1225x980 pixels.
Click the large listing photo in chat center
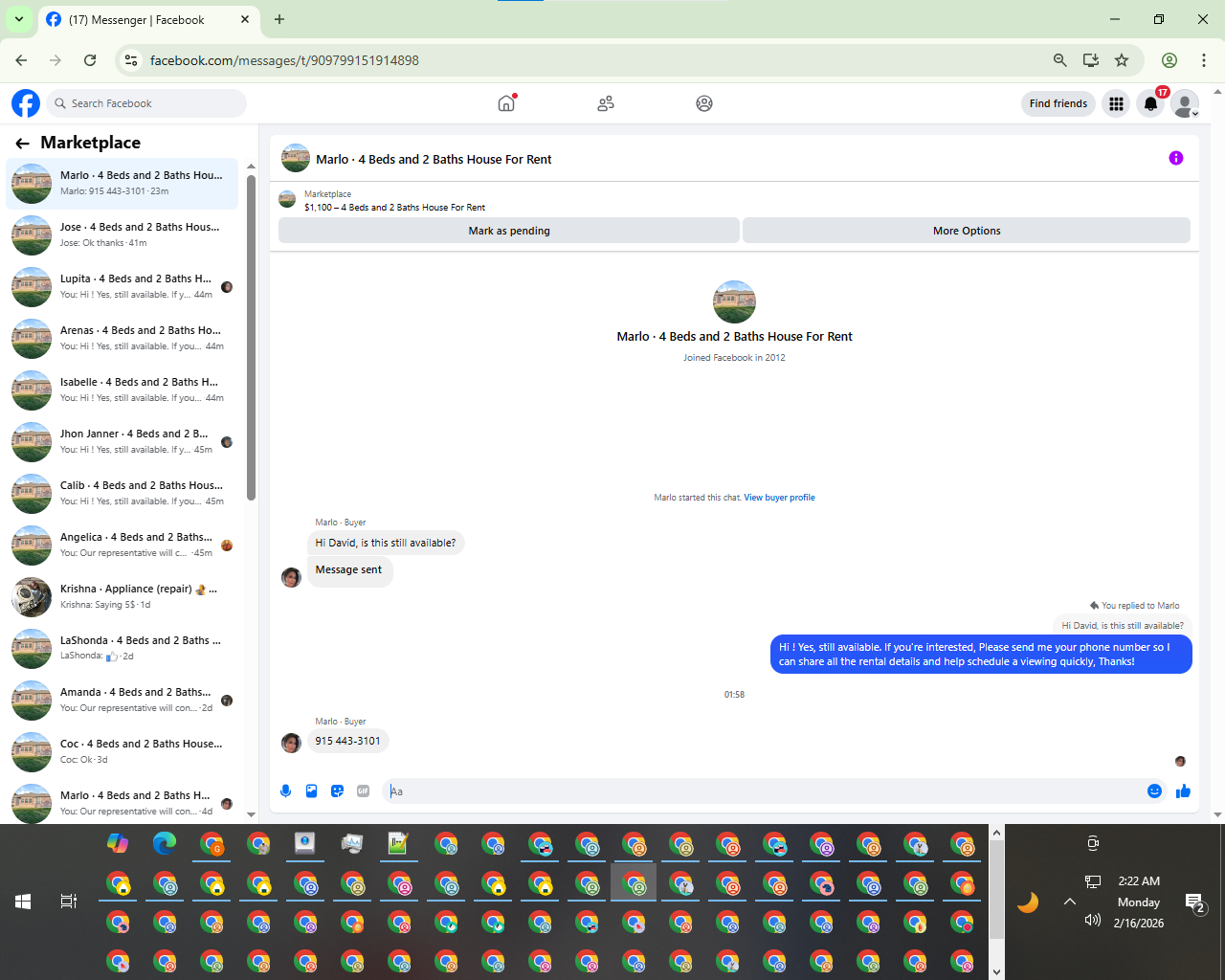[734, 301]
